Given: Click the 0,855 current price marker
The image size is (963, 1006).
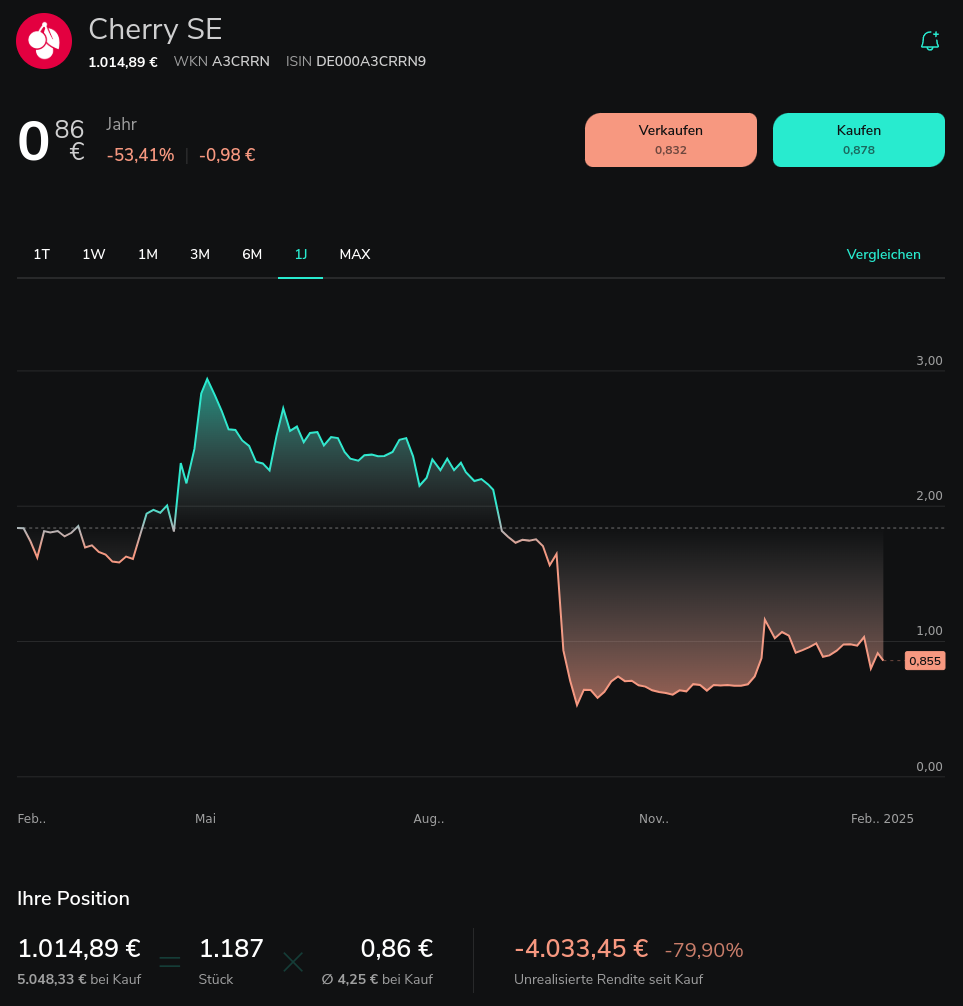Looking at the screenshot, I should [x=925, y=661].
